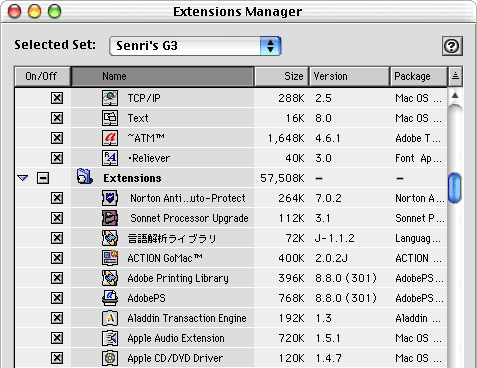Disable the Text control panel checkbox
The width and height of the screenshot is (477, 368).
[57, 118]
